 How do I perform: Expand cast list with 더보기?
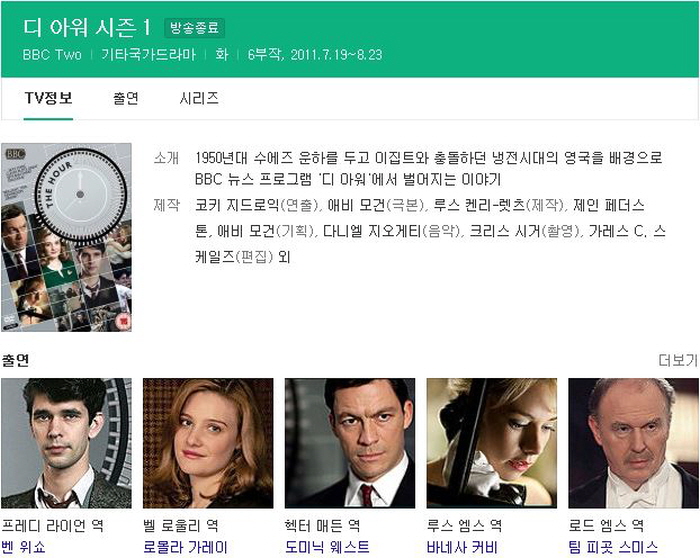(x=678, y=360)
